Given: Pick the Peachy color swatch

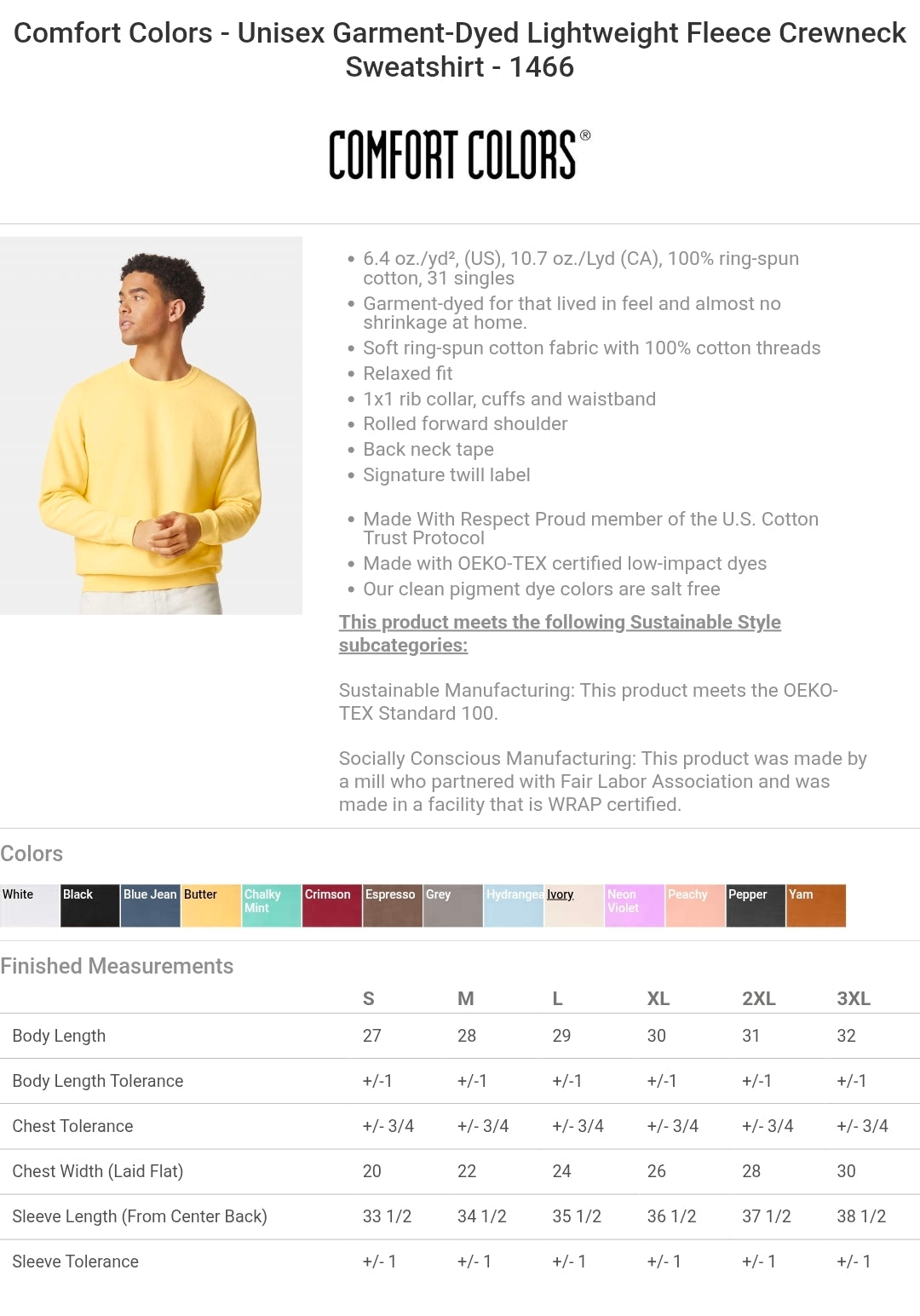Looking at the screenshot, I should coord(695,905).
